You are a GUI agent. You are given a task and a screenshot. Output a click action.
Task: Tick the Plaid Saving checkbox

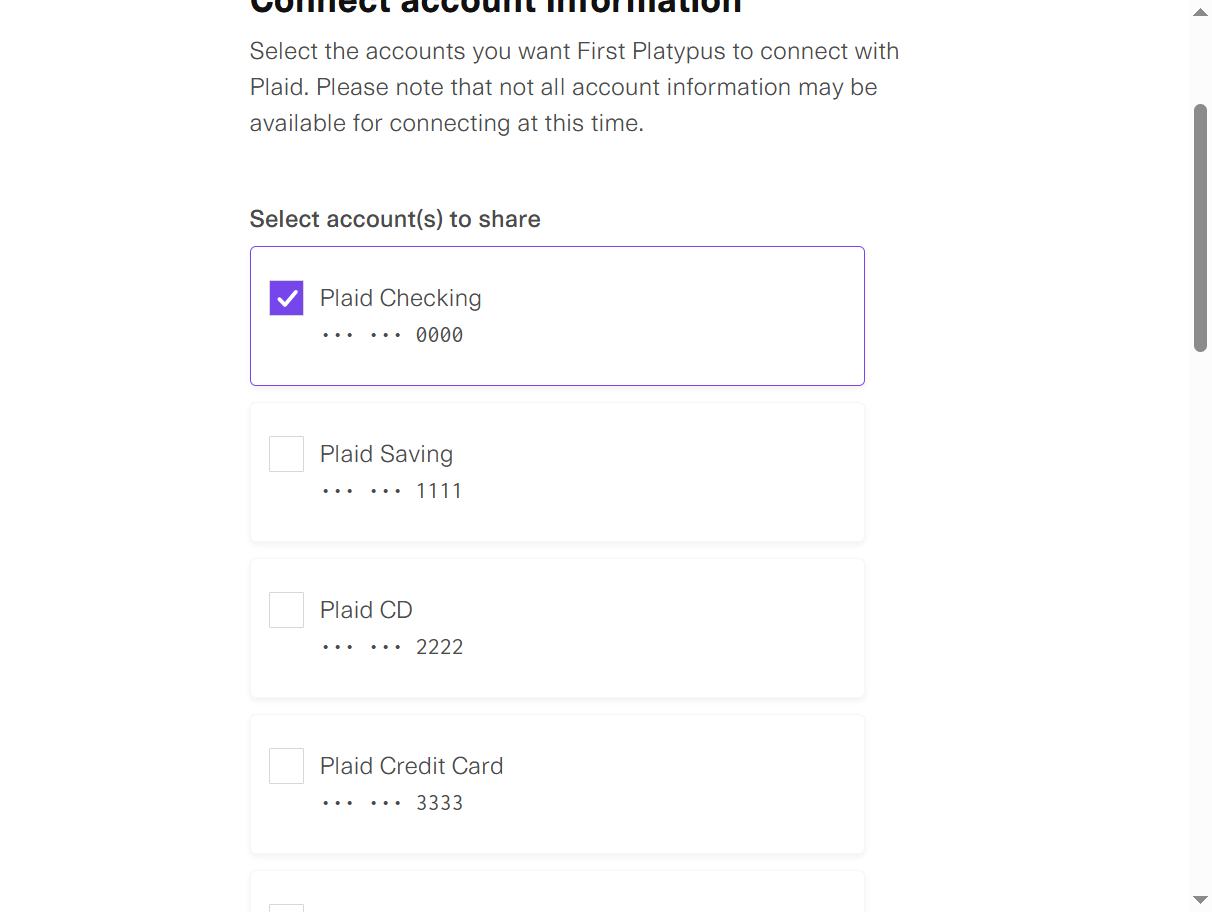pyautogui.click(x=286, y=454)
